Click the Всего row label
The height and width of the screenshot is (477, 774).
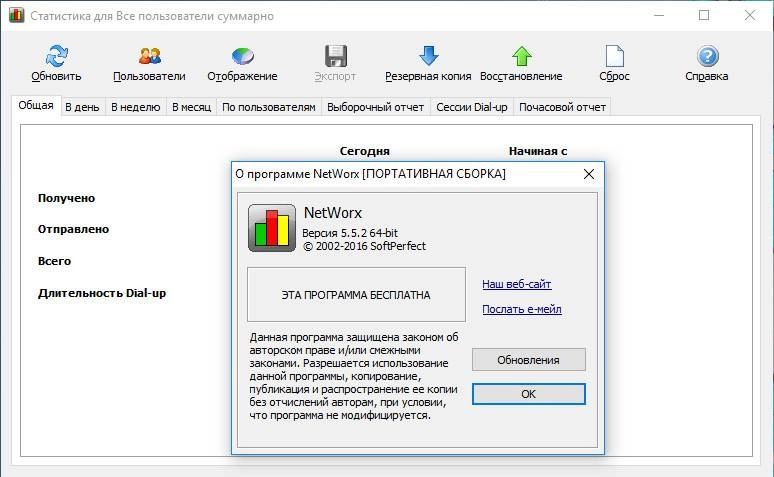54,261
